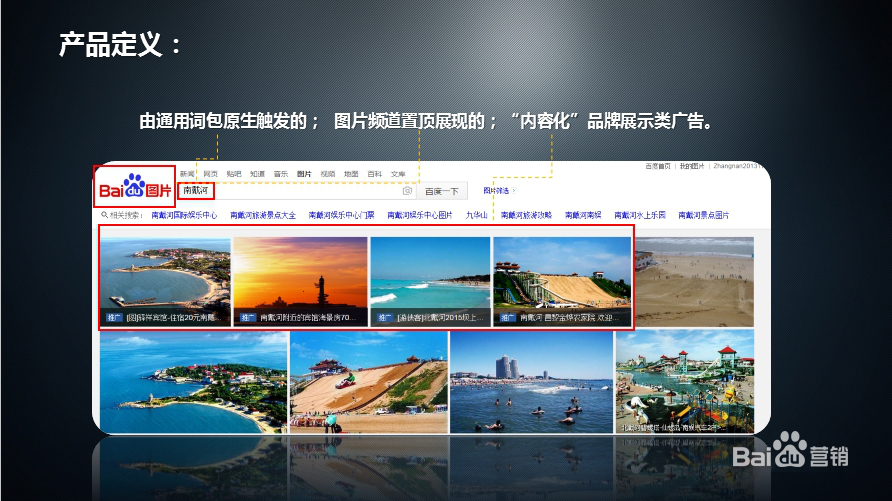
Task: Click the search field containing 南戴河
Action: (290, 191)
